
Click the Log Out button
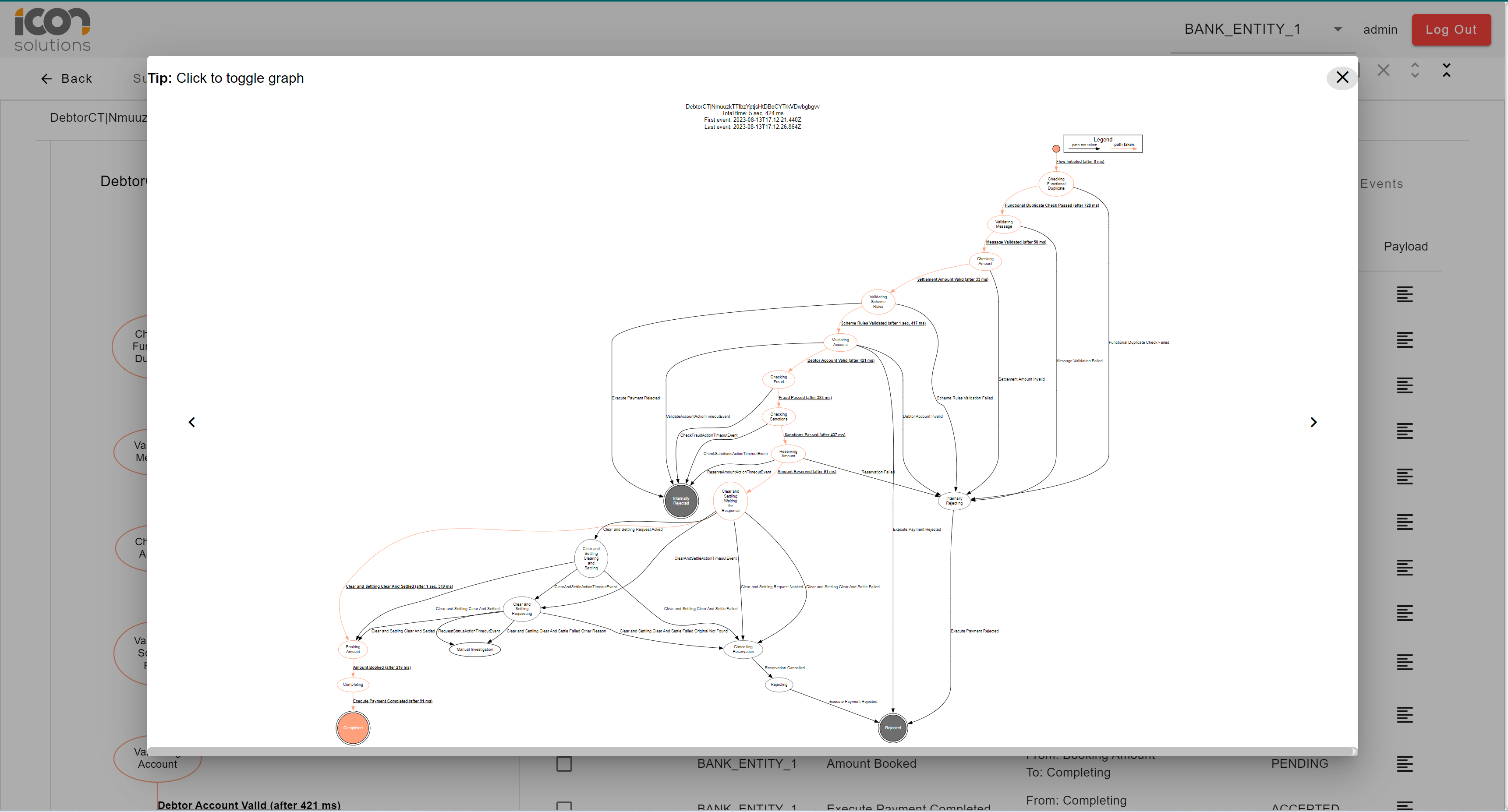(x=1451, y=29)
